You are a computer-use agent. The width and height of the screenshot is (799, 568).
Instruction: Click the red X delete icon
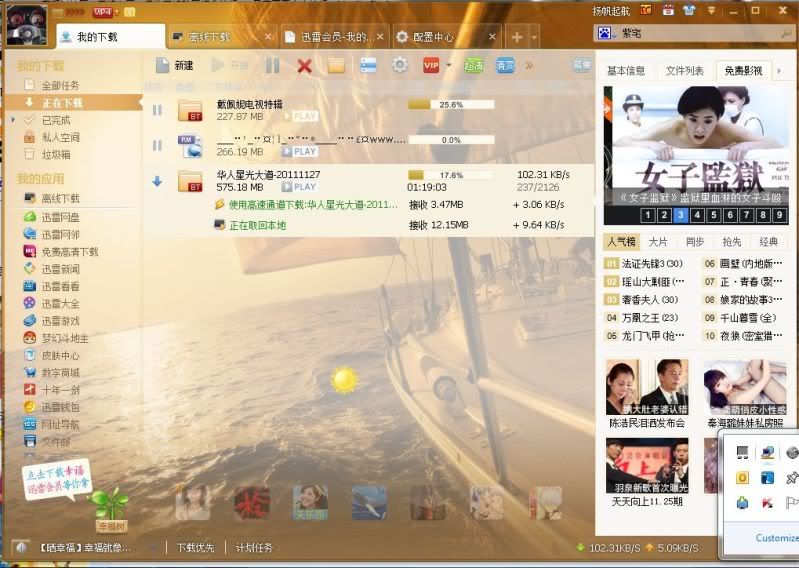[305, 66]
